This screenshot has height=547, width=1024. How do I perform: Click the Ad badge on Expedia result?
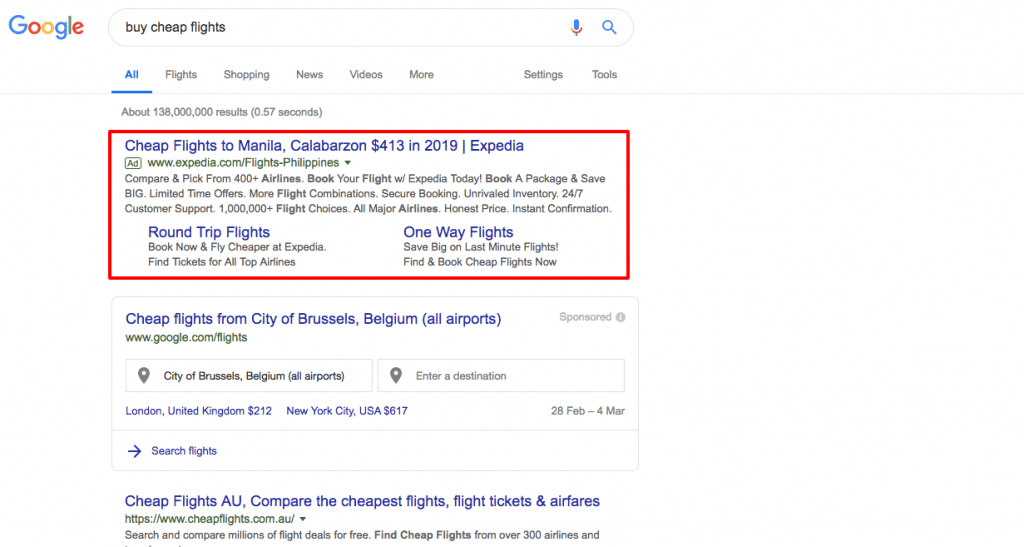point(133,163)
